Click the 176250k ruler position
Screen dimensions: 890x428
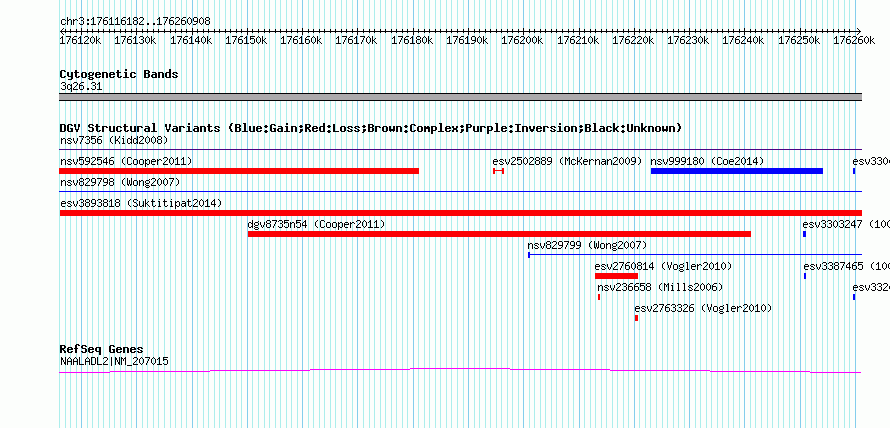pos(799,40)
